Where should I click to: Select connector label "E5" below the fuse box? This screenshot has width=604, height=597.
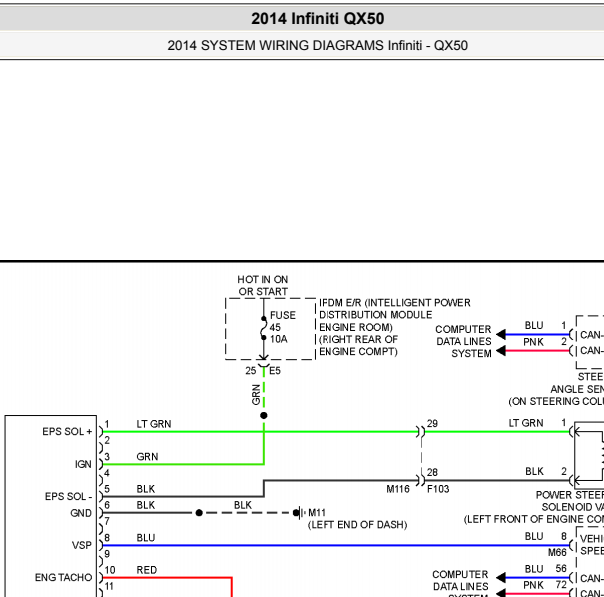[x=275, y=371]
